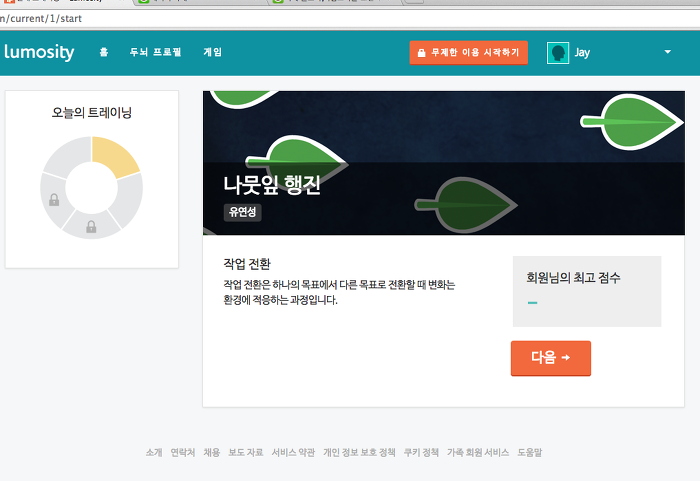Image resolution: width=700 pixels, height=481 pixels.
Task: Click the left locked training segment
Action: (54, 199)
